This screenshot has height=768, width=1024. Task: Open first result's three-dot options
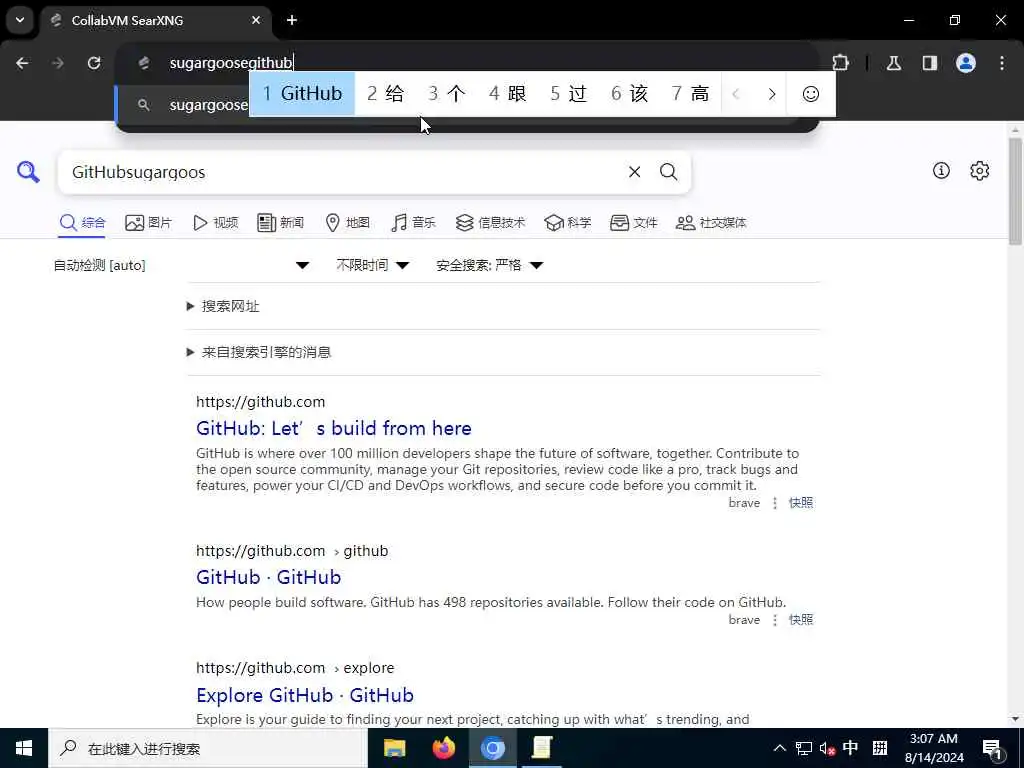point(775,503)
